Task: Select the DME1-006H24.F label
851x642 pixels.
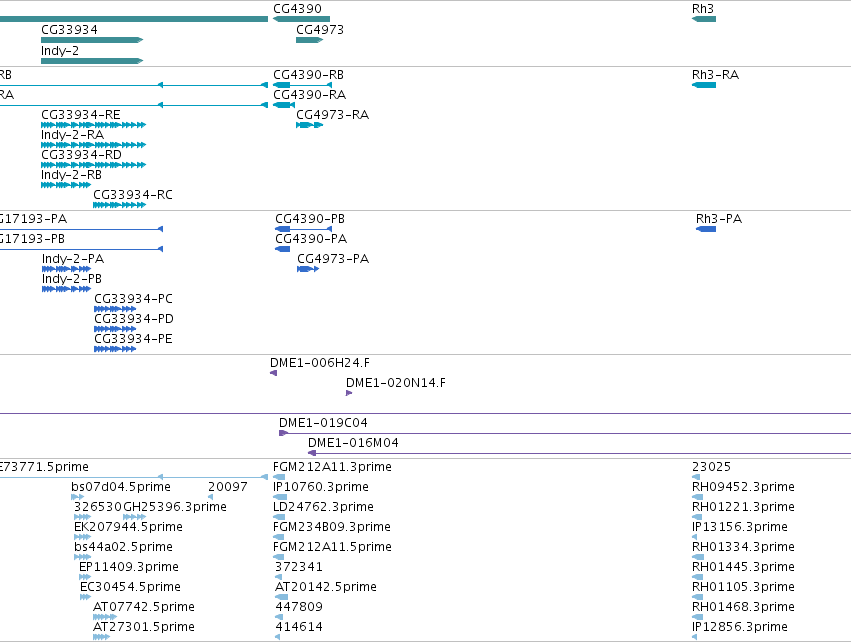Action: click(320, 364)
